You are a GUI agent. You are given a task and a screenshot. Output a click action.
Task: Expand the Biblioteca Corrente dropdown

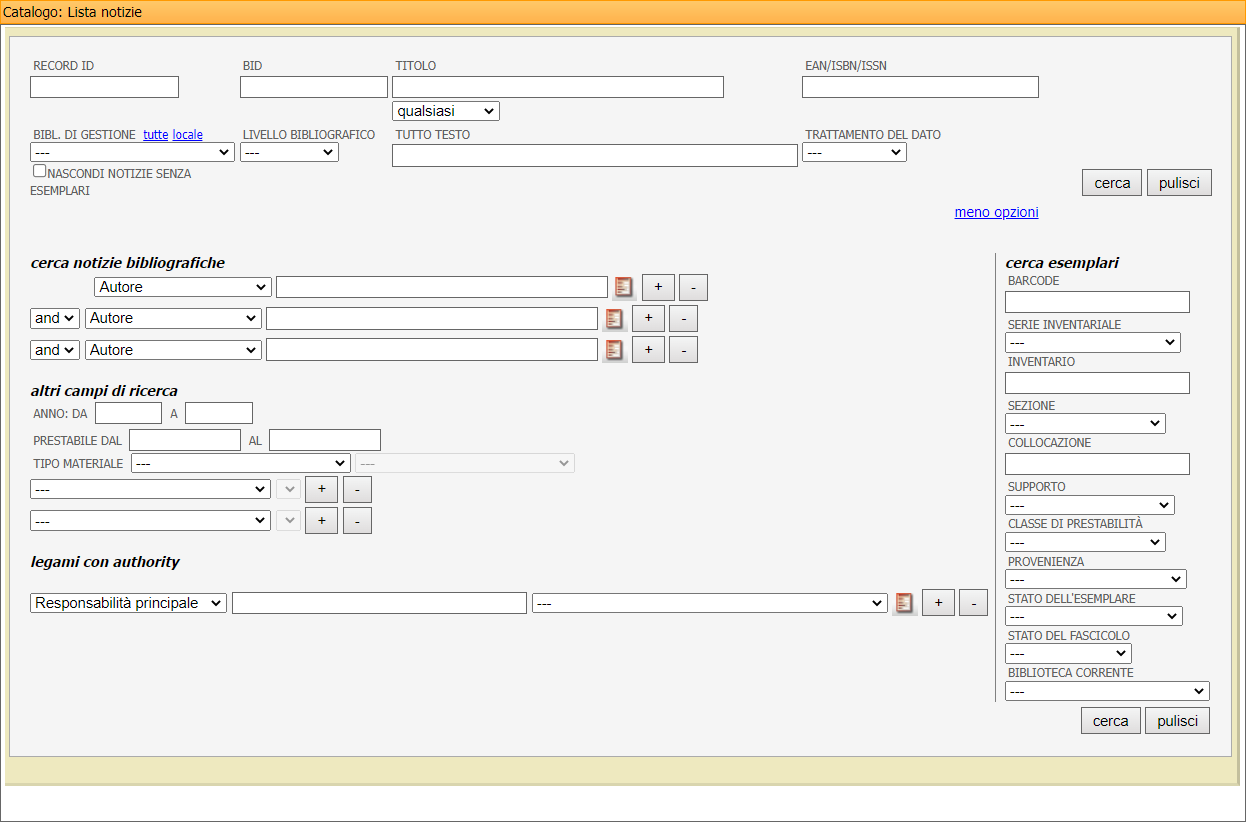(x=1106, y=691)
